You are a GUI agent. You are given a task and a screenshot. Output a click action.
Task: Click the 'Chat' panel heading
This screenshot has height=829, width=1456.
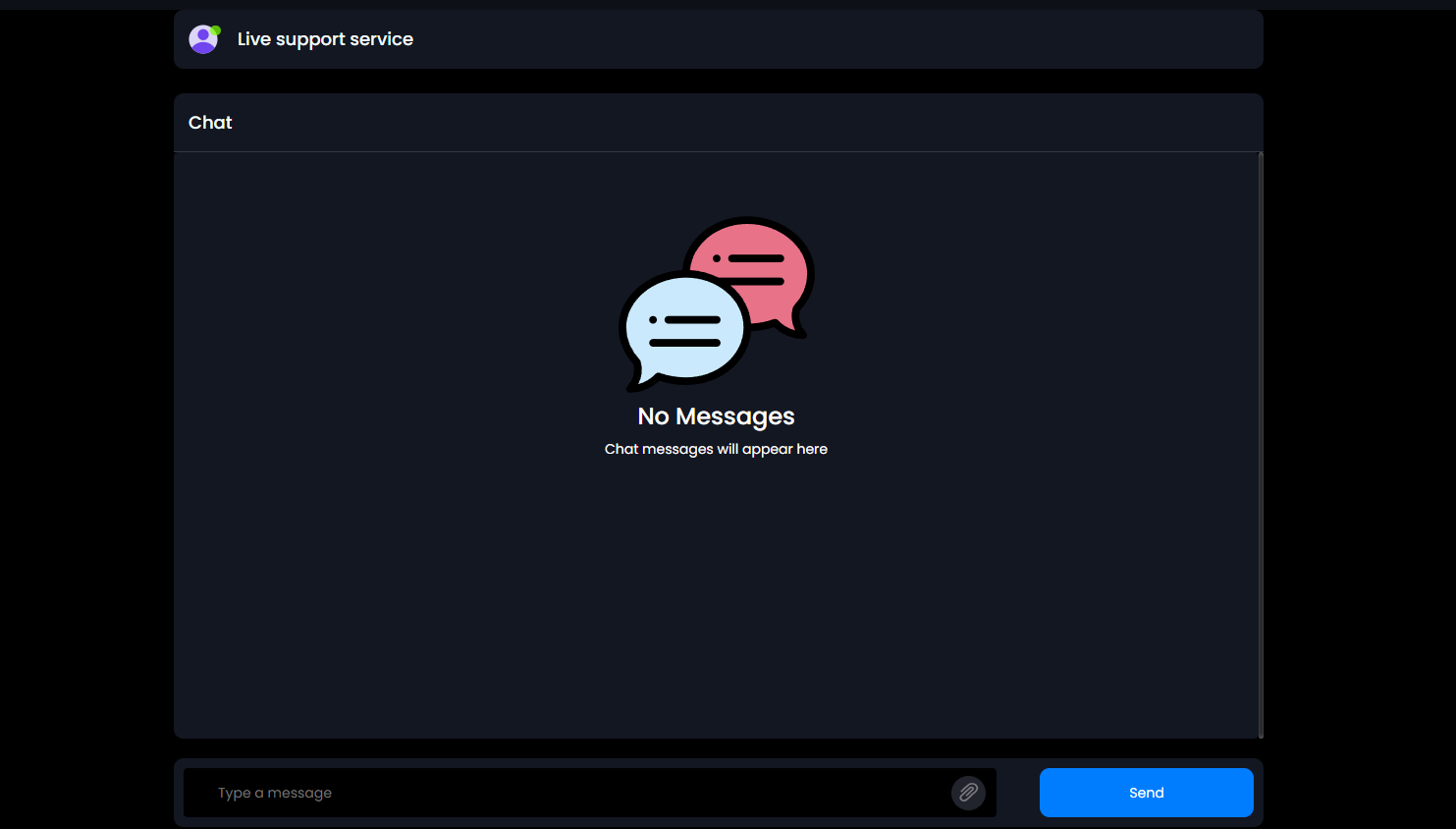point(210,123)
